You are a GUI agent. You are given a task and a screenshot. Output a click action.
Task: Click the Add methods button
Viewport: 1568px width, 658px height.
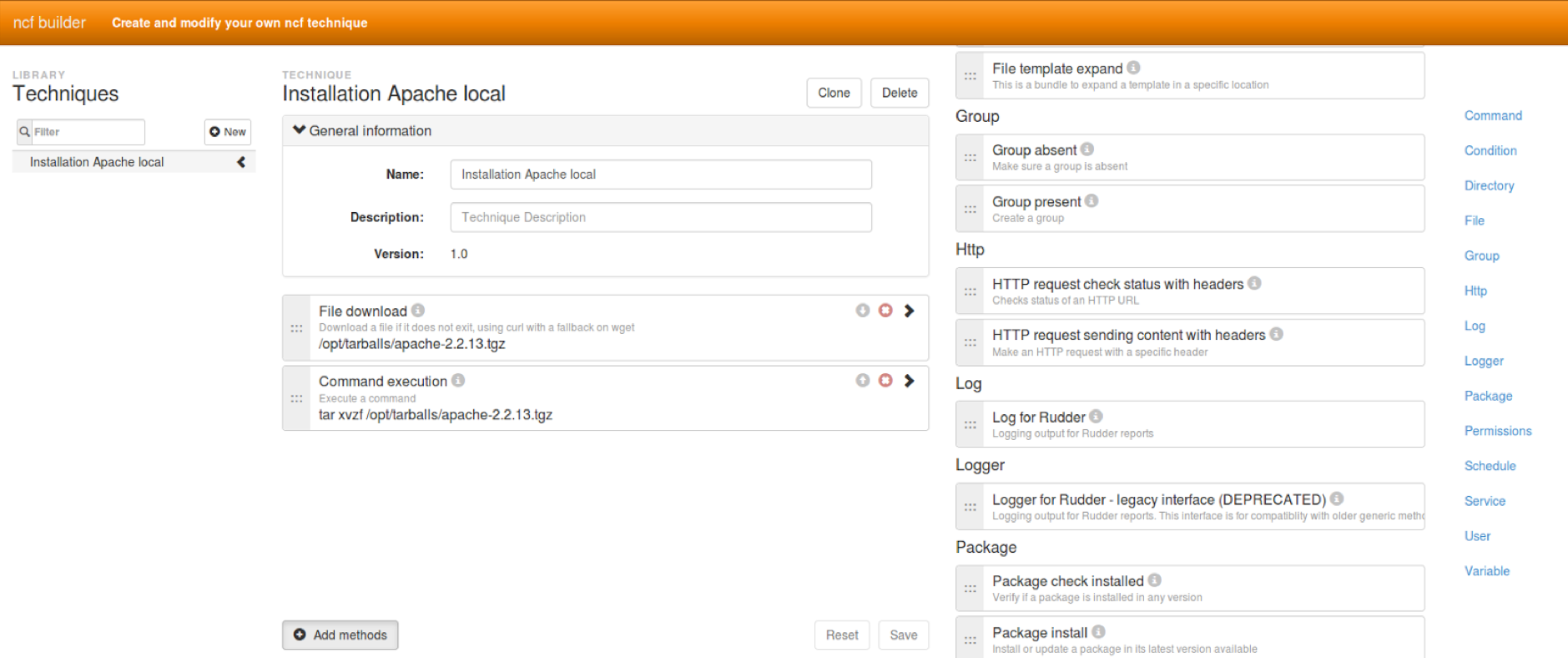[340, 635]
